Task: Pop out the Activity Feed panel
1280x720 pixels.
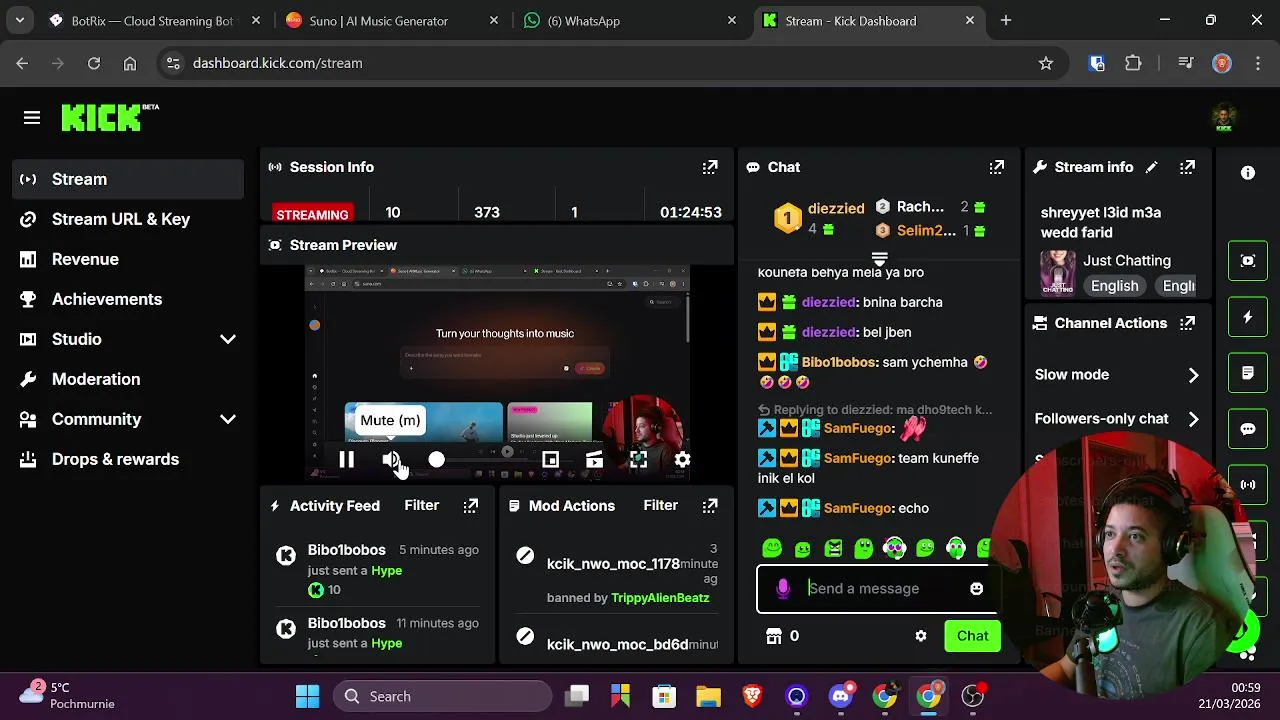Action: 471,506
